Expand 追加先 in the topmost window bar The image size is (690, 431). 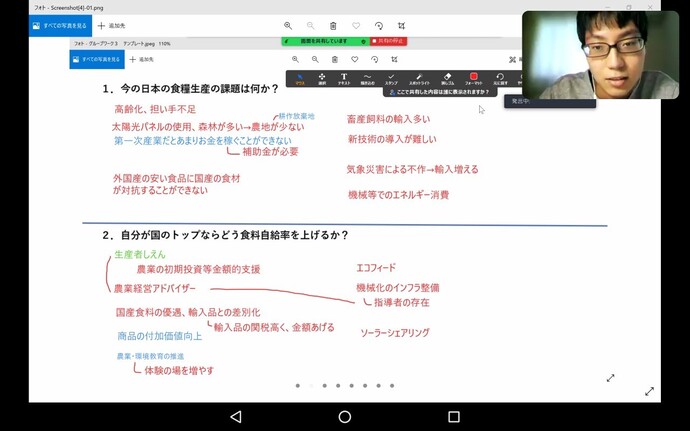112,25
